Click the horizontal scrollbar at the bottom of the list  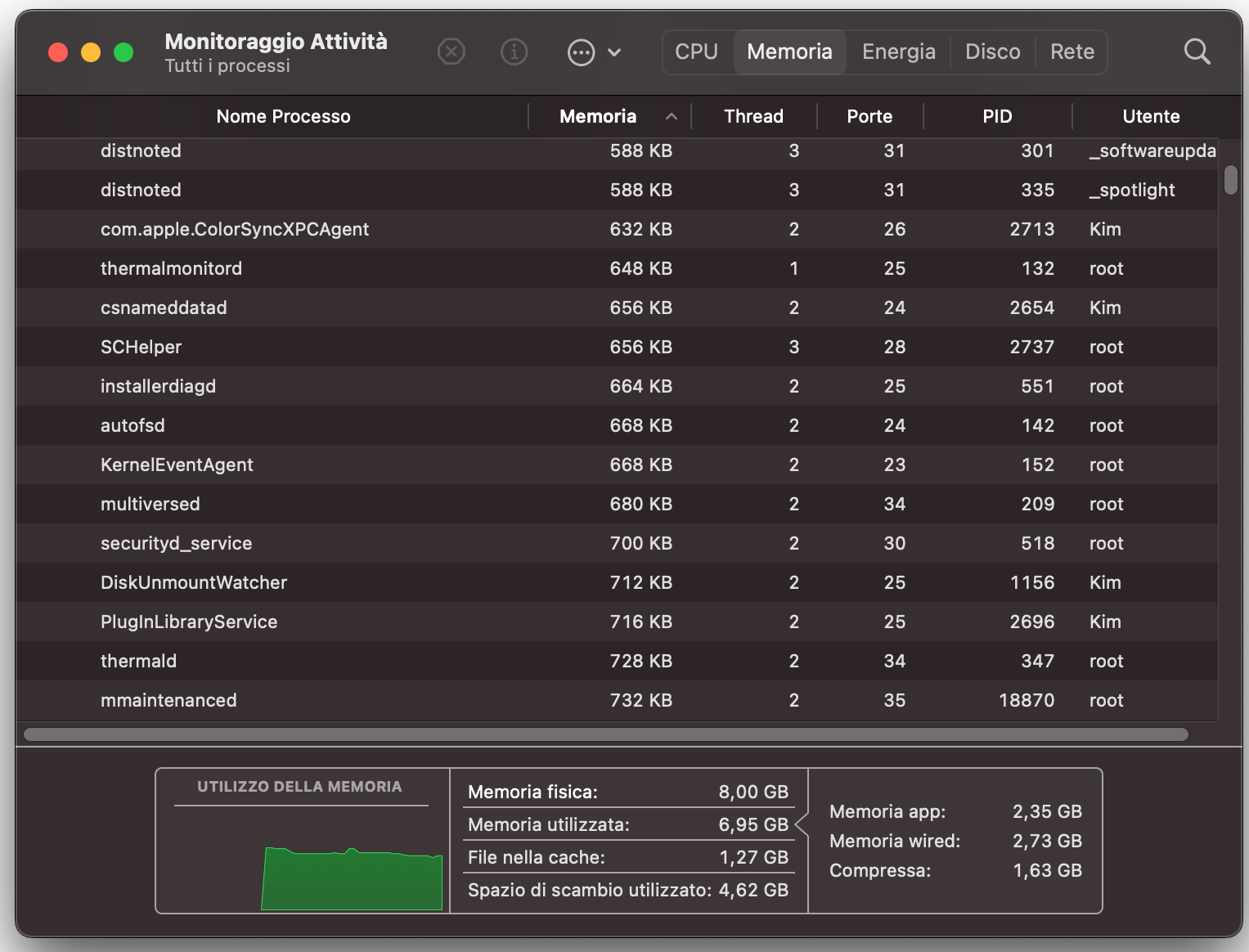(x=605, y=734)
